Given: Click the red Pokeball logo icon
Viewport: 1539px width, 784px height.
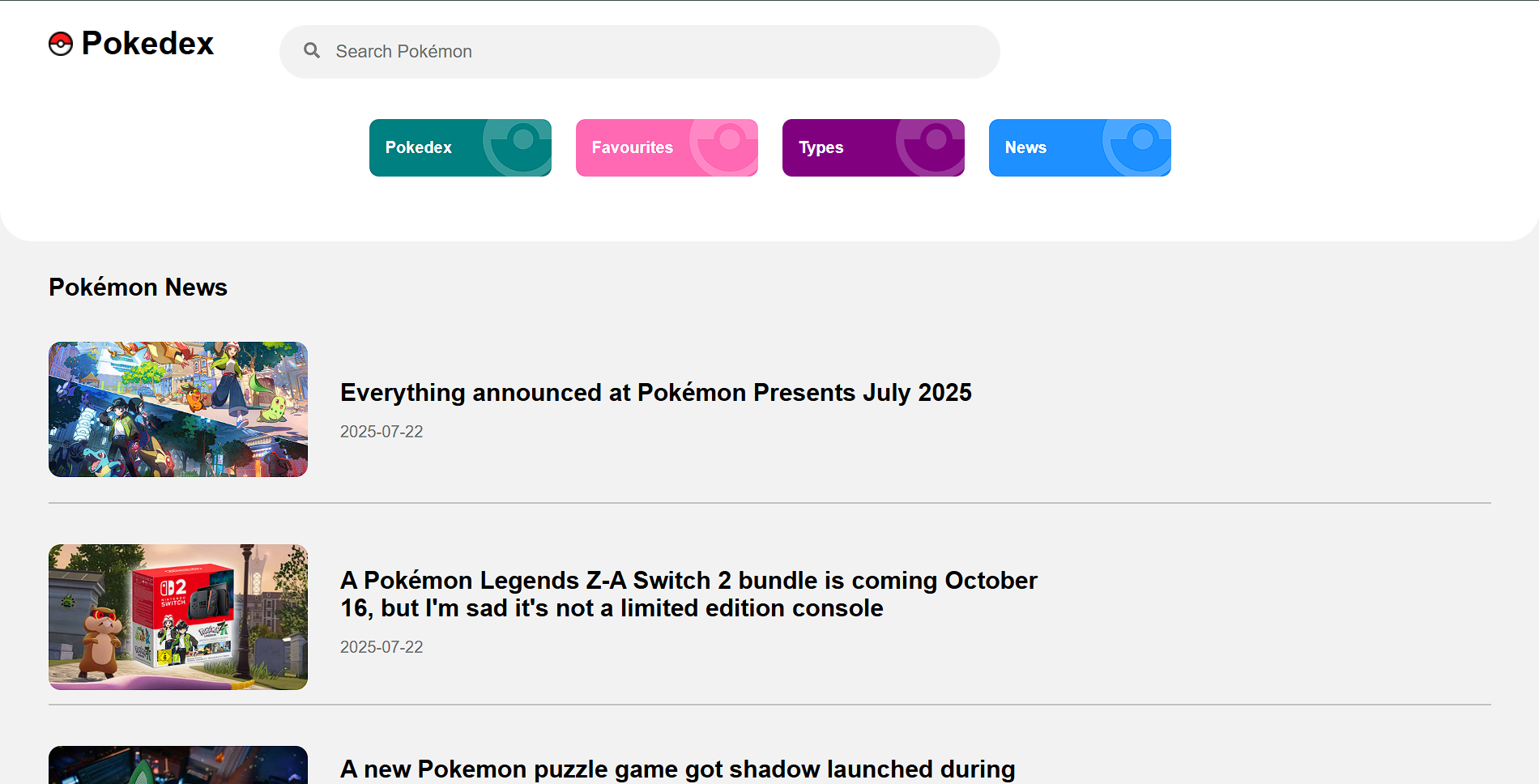Looking at the screenshot, I should pyautogui.click(x=61, y=44).
